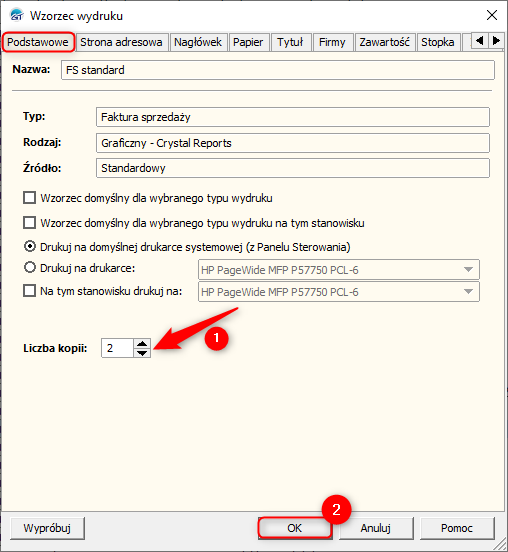
Task: Open the Tytuł tab
Action: 290,42
